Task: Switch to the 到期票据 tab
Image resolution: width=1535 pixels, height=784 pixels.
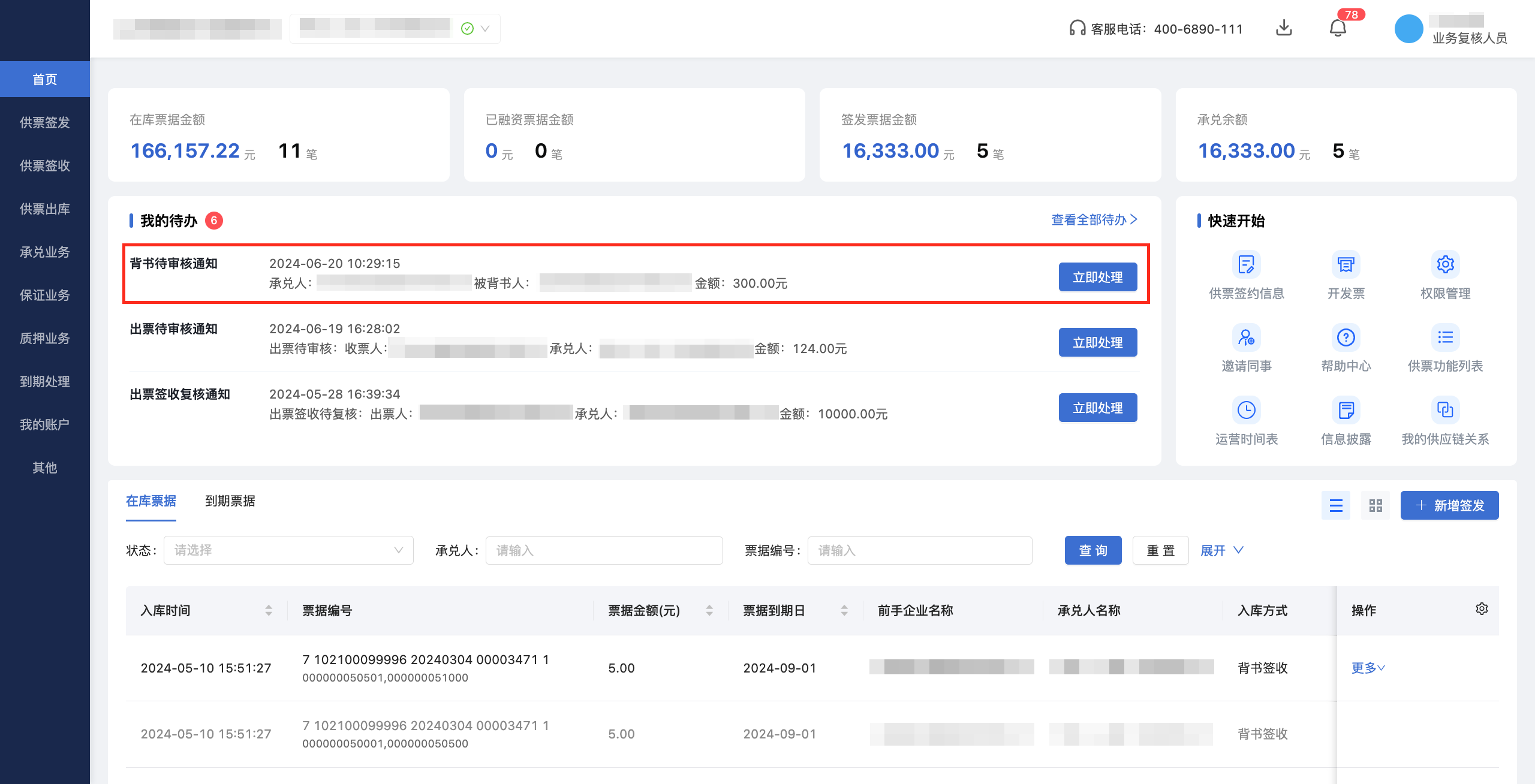Action: 230,501
